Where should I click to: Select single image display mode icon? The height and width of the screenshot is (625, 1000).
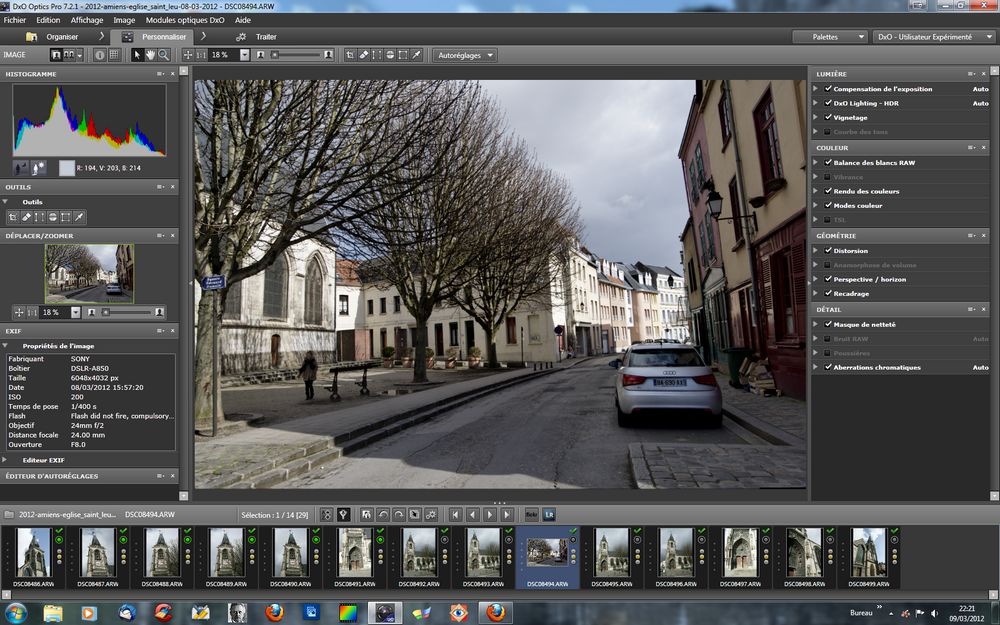coord(56,55)
